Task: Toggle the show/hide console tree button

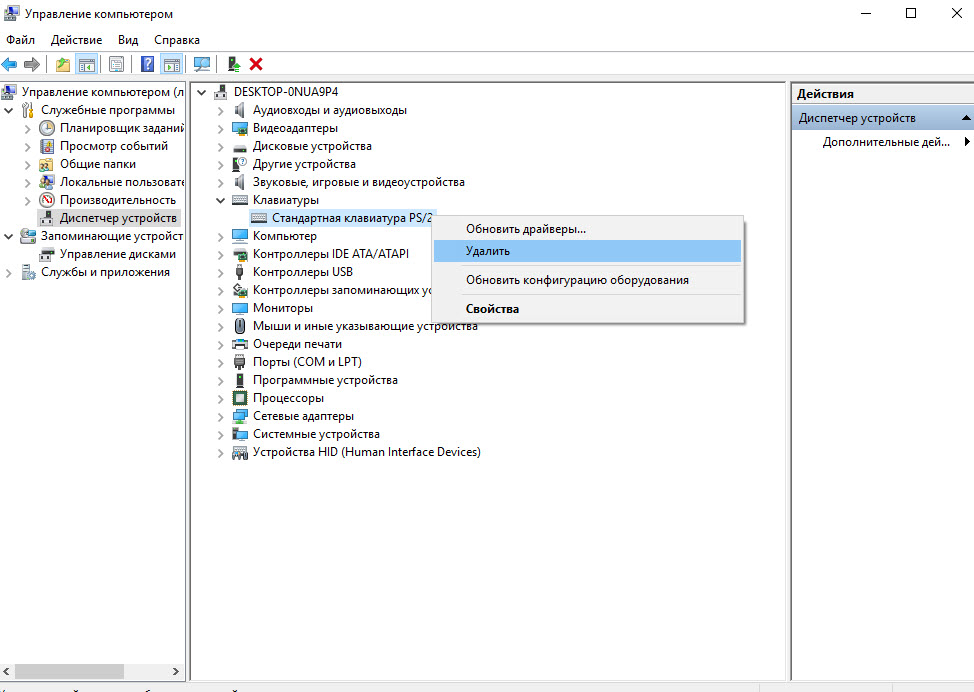Action: point(87,64)
